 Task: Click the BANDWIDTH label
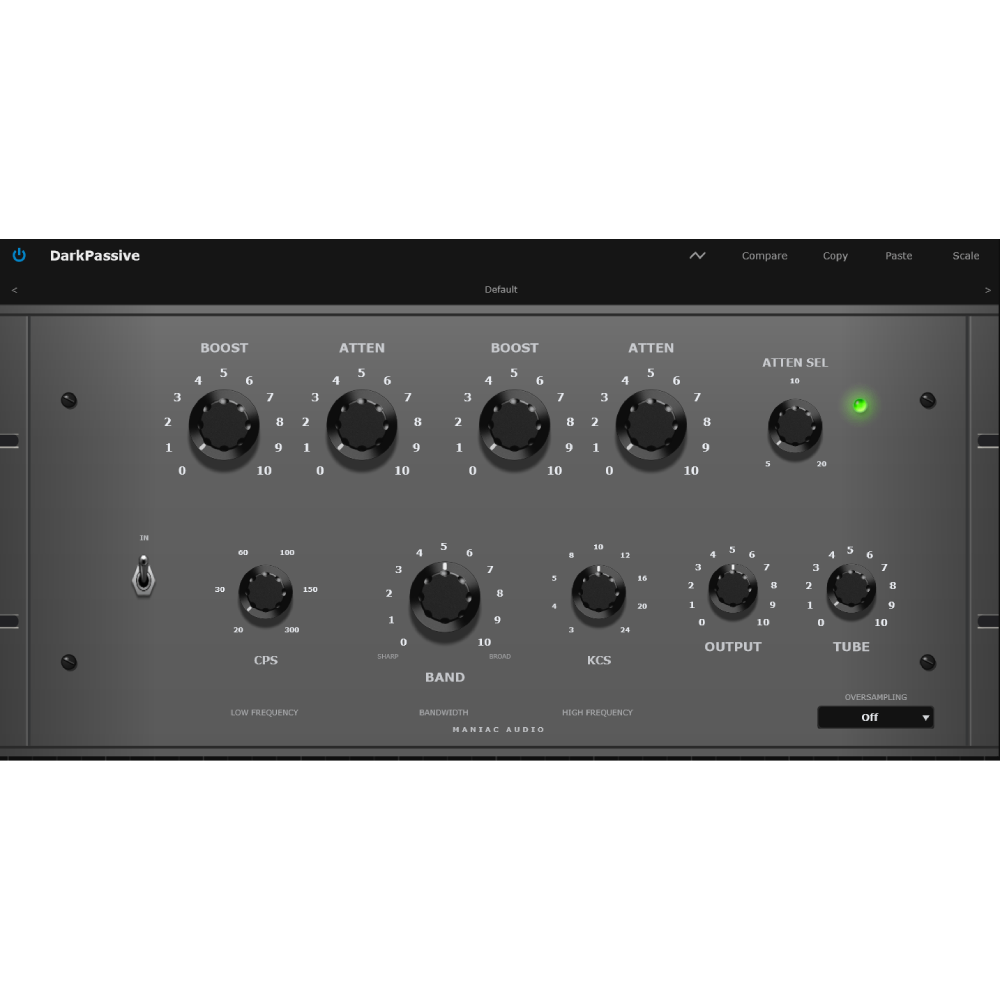pyautogui.click(x=443, y=712)
